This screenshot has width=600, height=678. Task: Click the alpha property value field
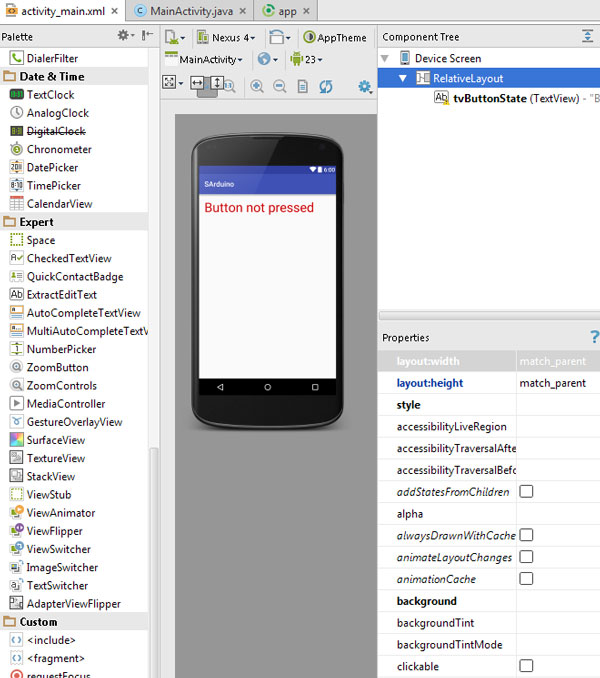tap(558, 514)
